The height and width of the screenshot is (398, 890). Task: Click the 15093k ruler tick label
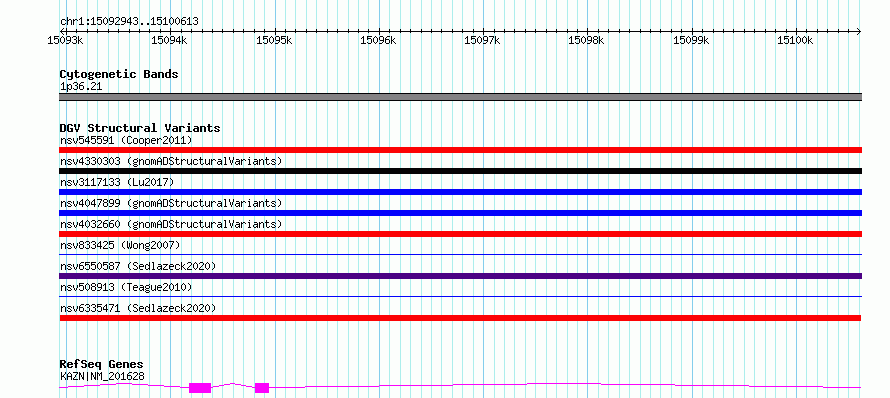[66, 40]
